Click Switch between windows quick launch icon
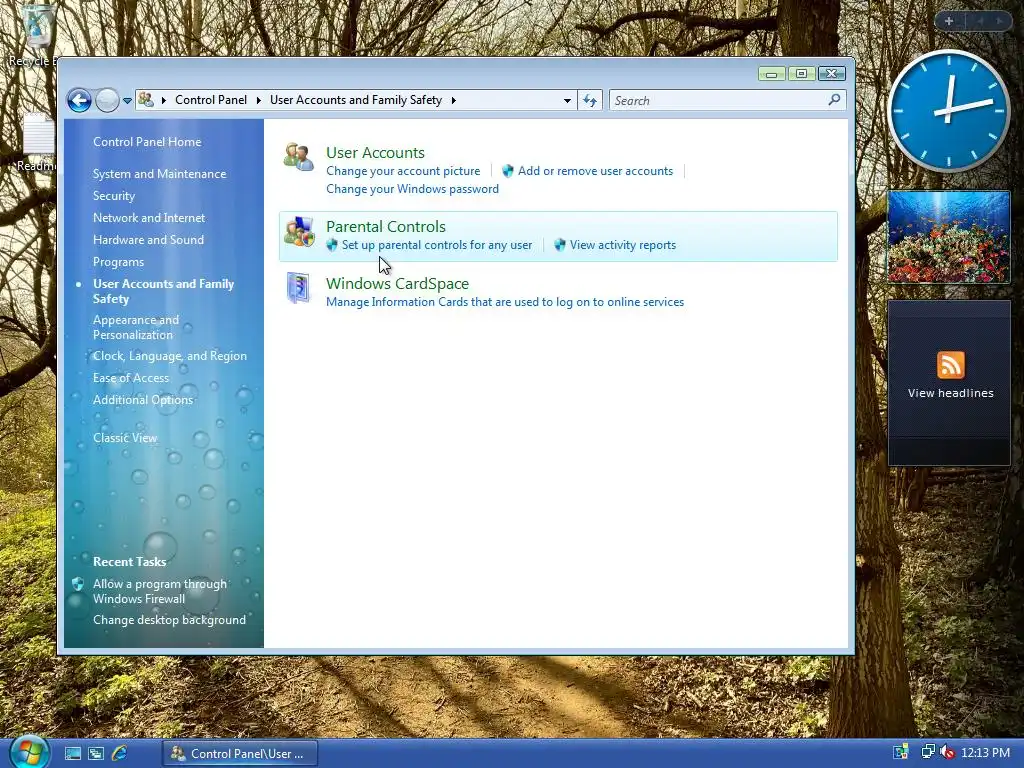 point(96,753)
